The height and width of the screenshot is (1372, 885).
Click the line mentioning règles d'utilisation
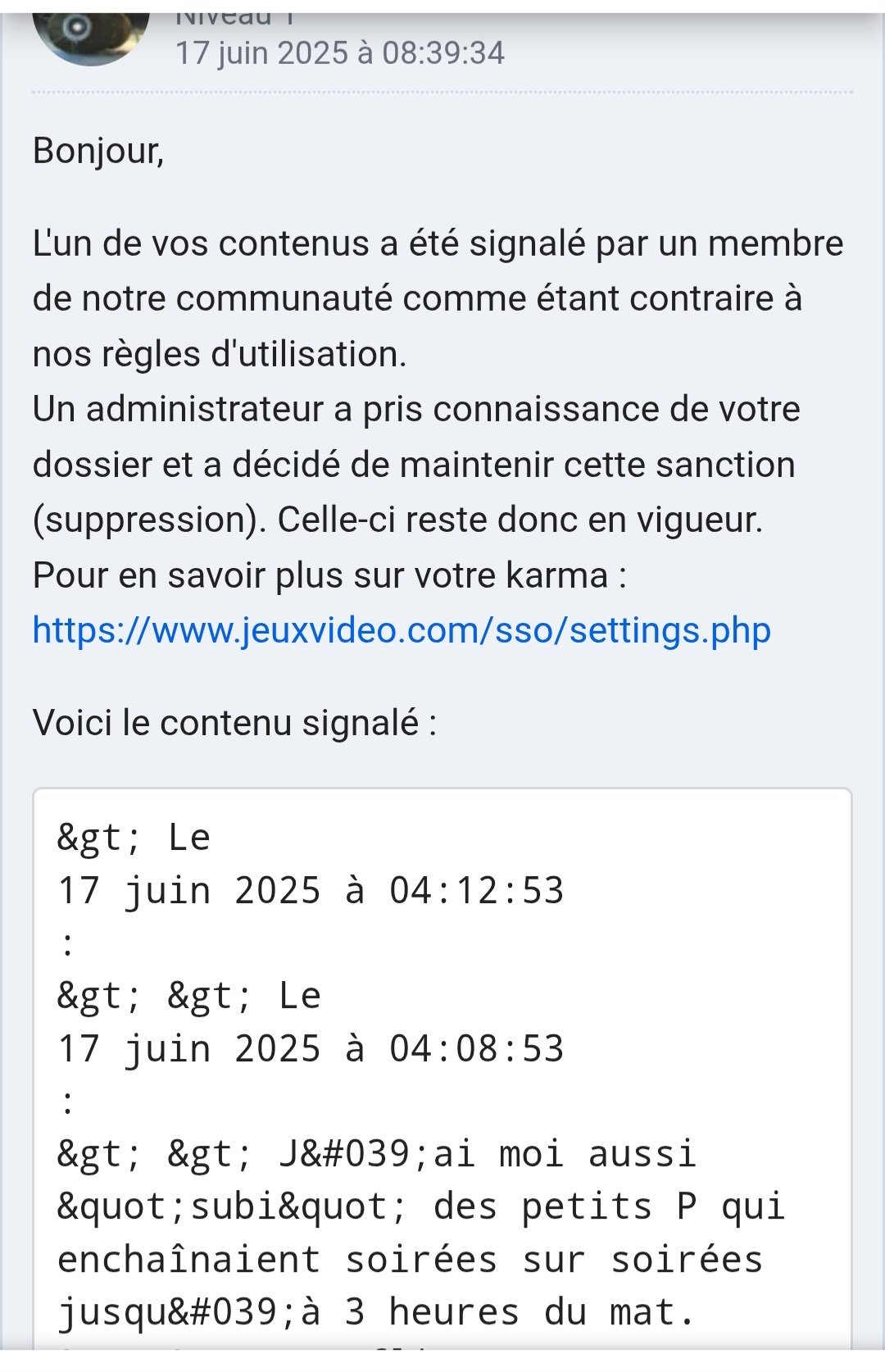220,354
